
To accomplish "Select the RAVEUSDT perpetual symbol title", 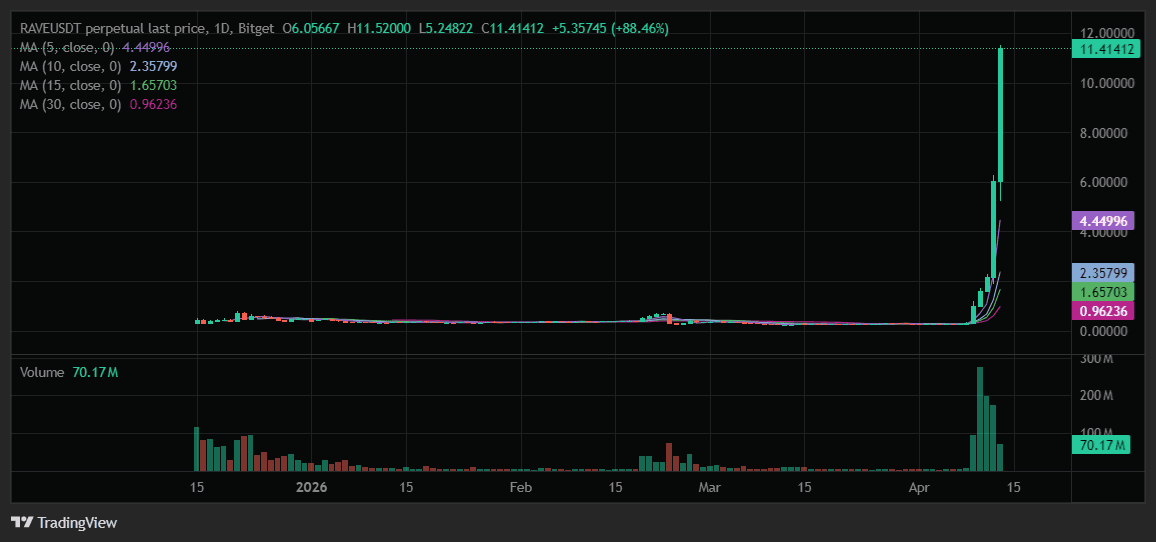I will coord(112,29).
